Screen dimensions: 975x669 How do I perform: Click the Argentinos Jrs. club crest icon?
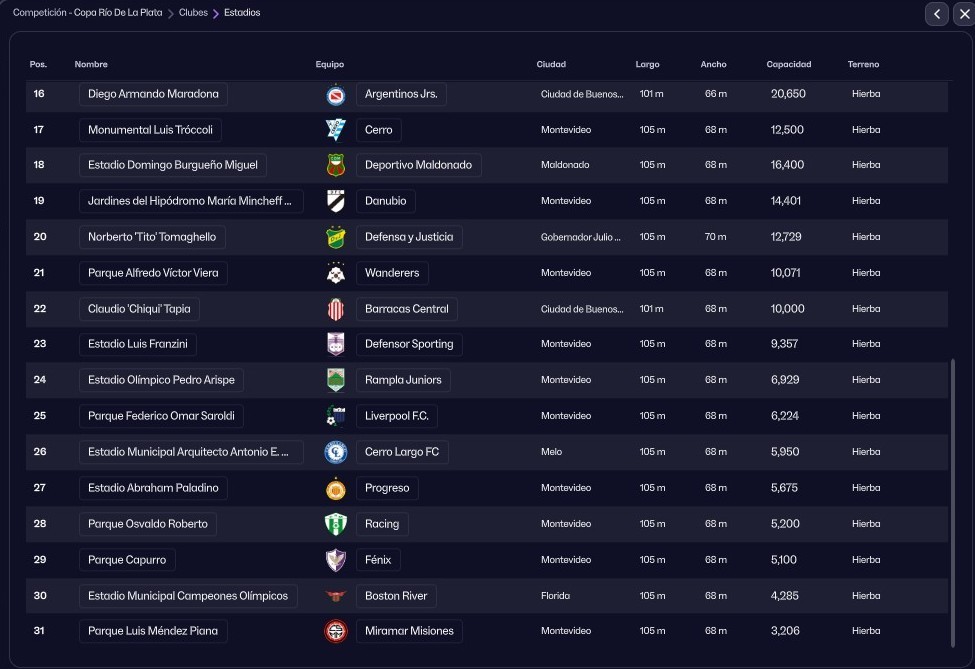pos(336,94)
